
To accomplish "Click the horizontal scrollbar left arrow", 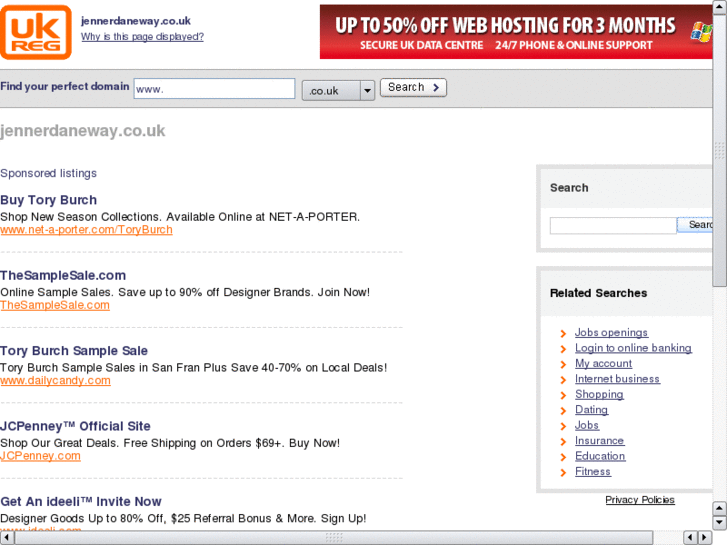I will click(7, 537).
